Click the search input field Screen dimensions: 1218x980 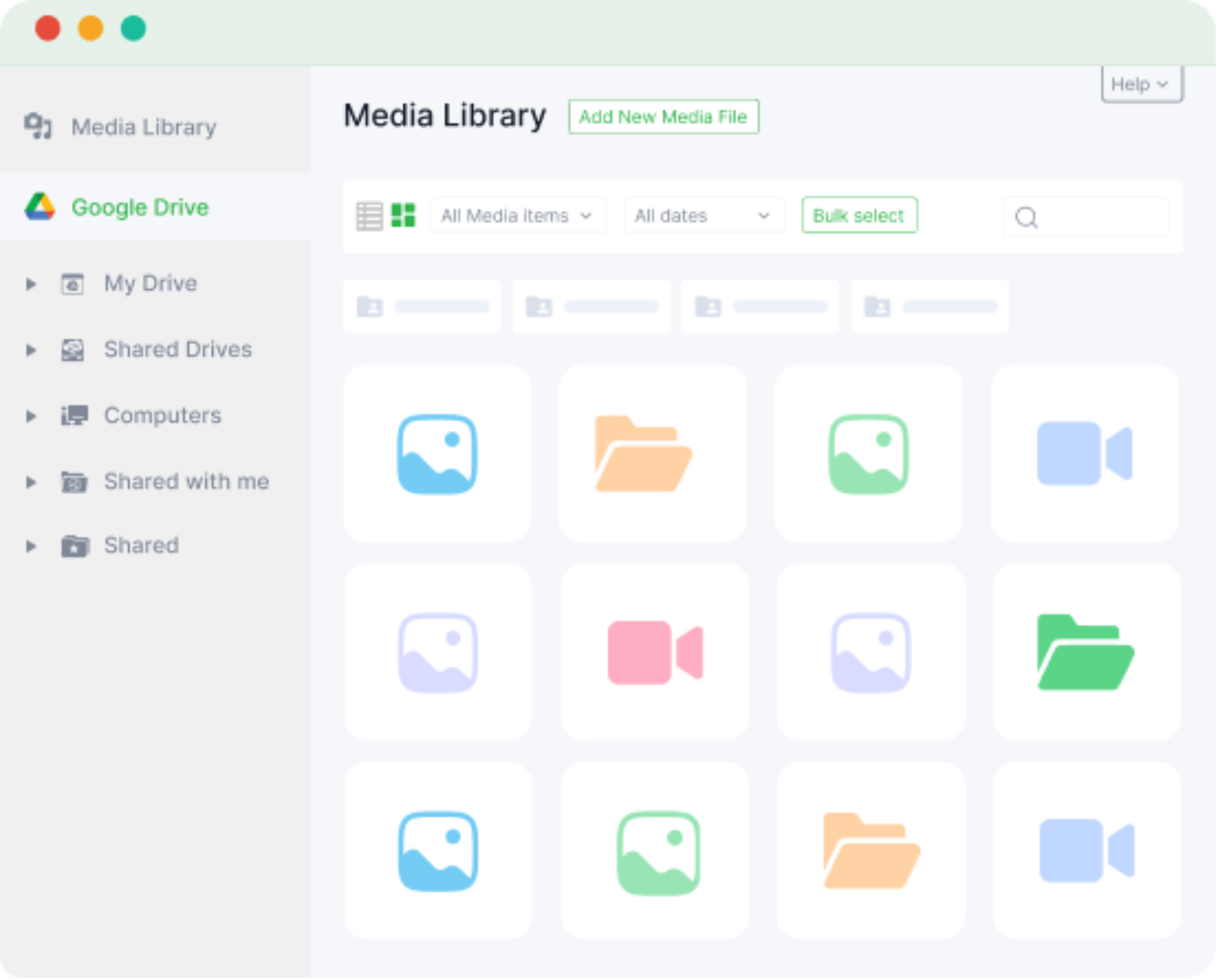[1100, 217]
